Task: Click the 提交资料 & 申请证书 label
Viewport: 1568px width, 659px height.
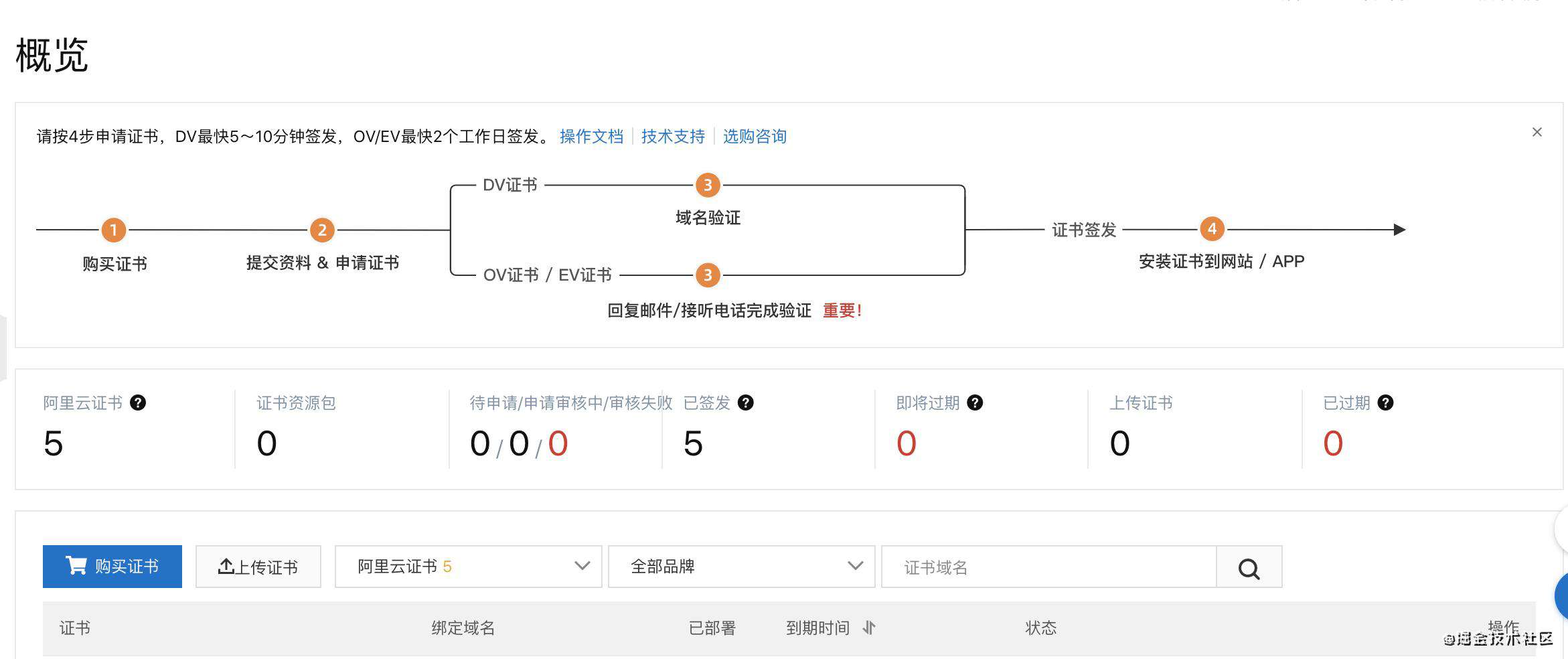Action: click(x=323, y=263)
